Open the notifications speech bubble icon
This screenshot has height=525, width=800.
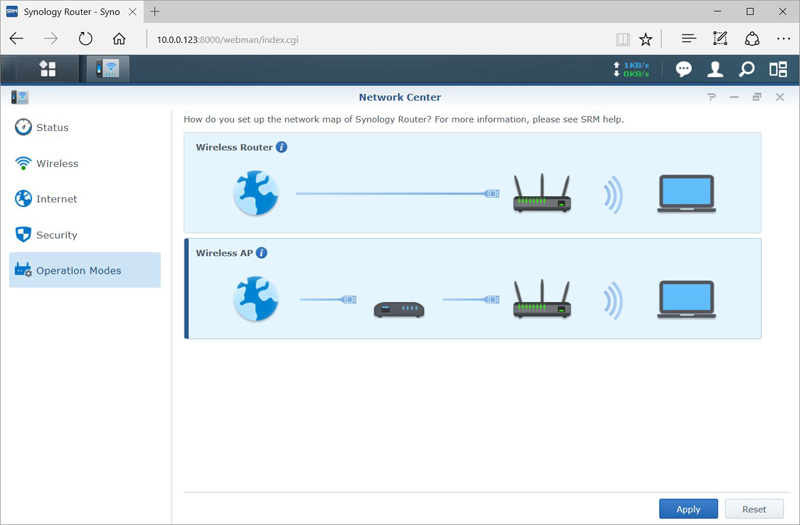coord(684,69)
